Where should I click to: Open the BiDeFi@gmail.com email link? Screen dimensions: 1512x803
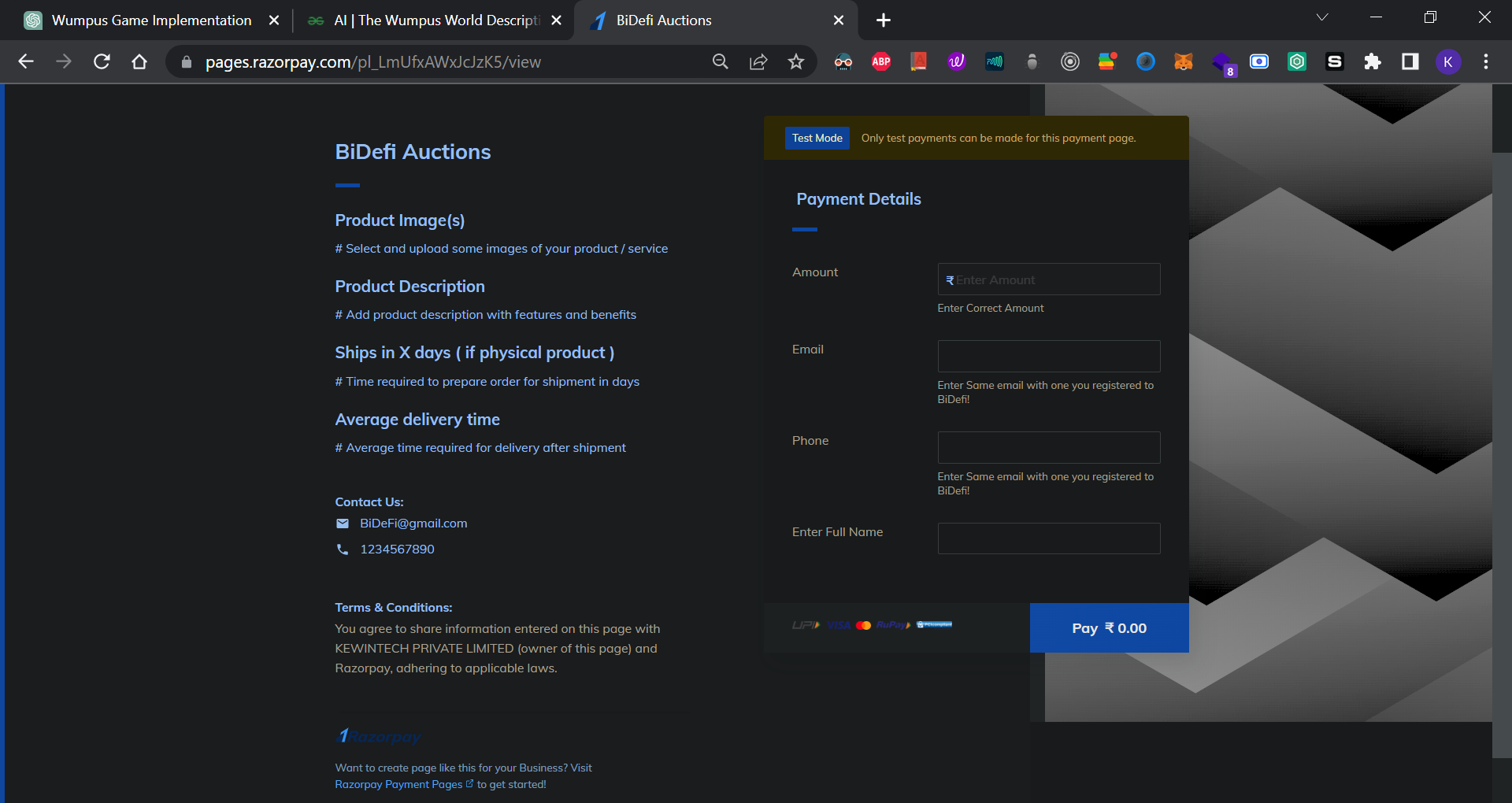pyautogui.click(x=413, y=524)
